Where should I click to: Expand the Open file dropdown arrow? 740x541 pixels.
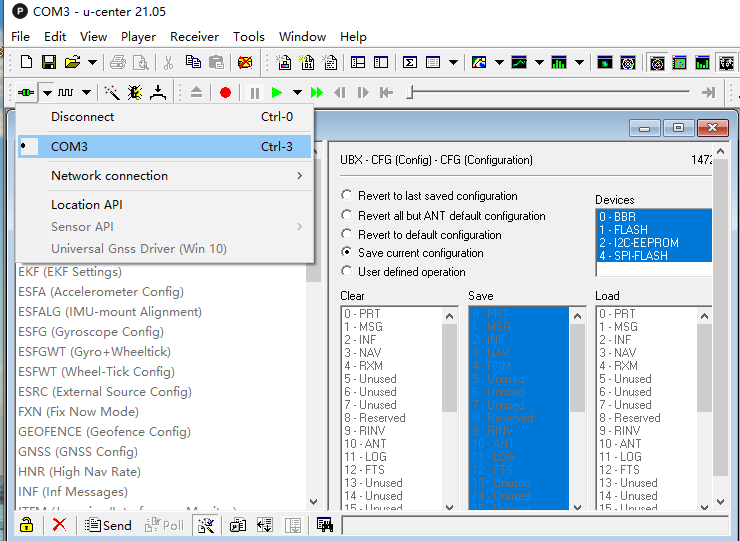coord(92,62)
